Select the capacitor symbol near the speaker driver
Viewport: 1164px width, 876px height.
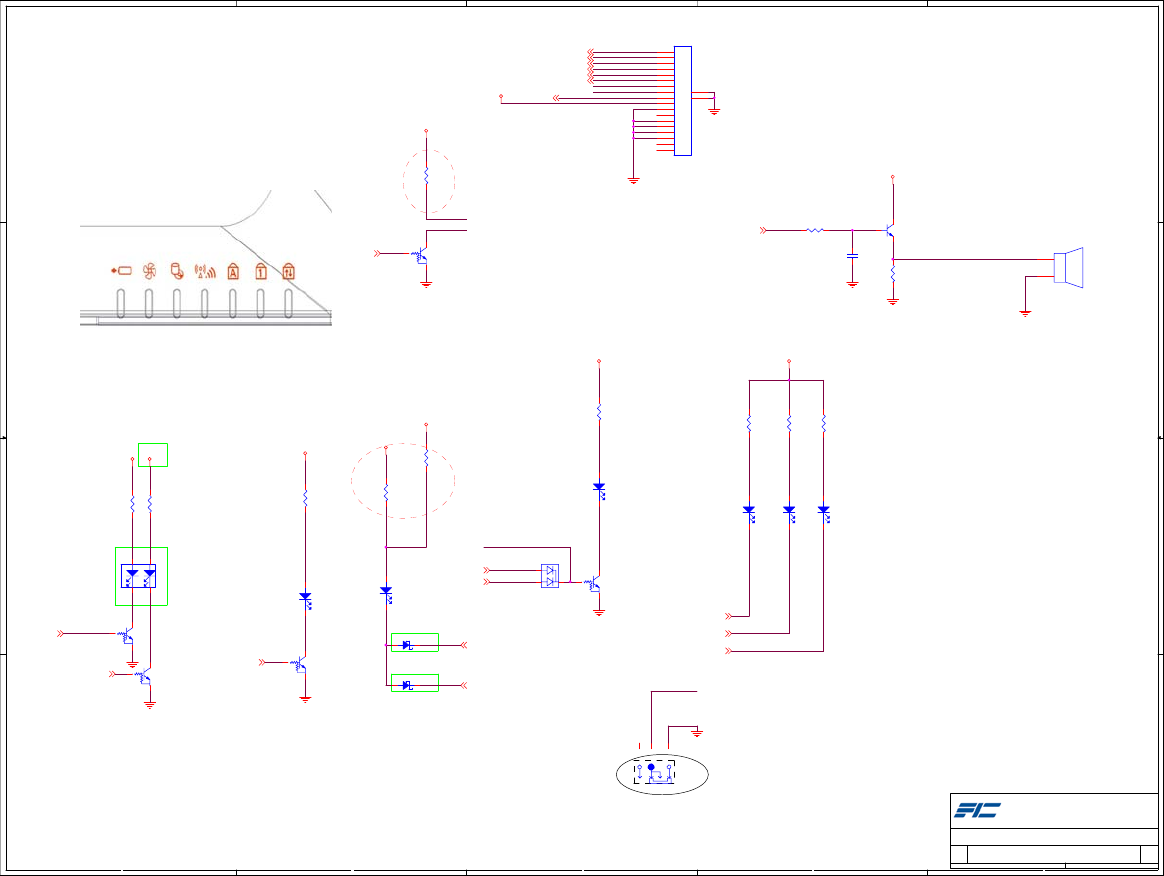(852, 255)
